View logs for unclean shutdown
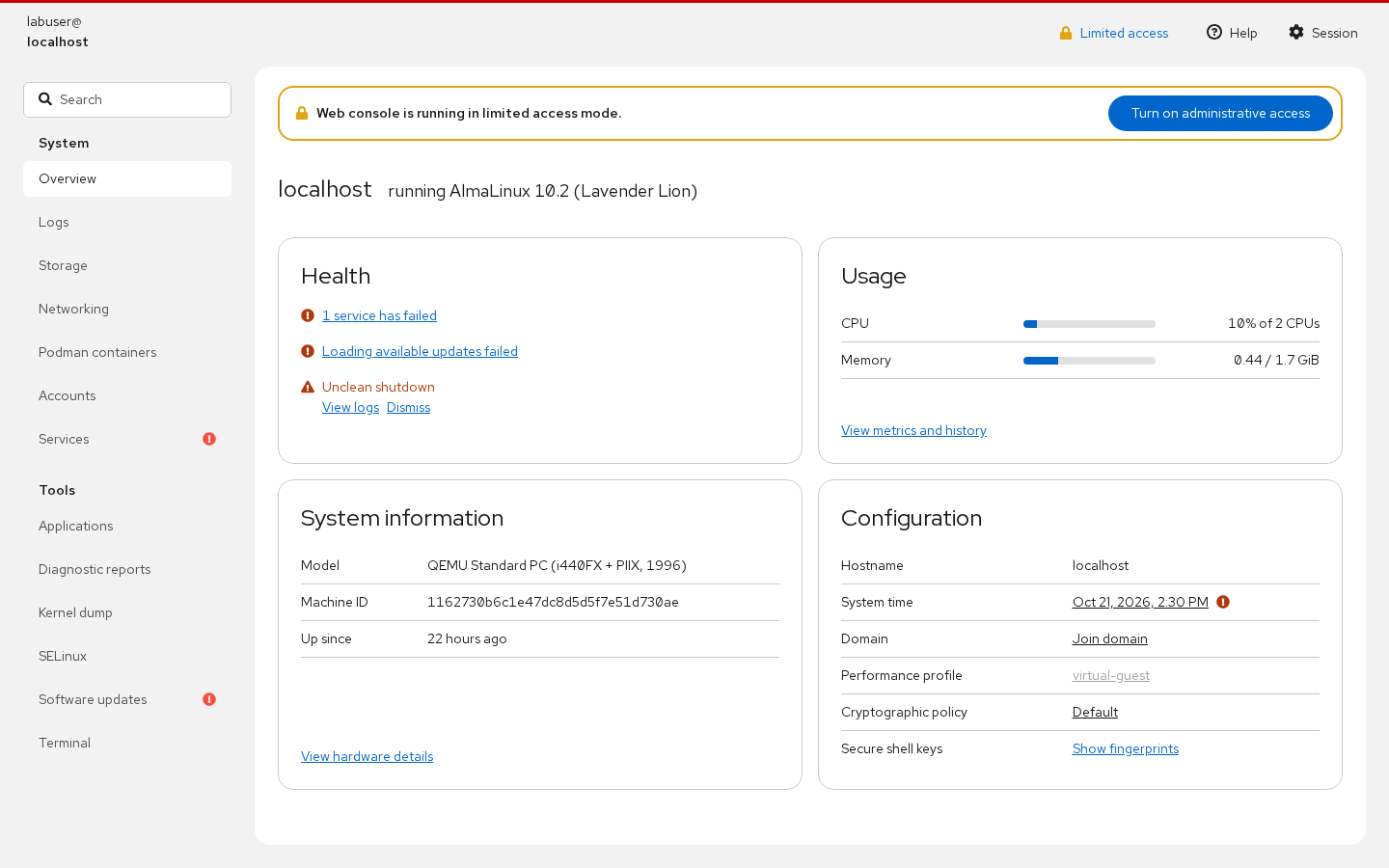The image size is (1389, 868). [x=350, y=407]
